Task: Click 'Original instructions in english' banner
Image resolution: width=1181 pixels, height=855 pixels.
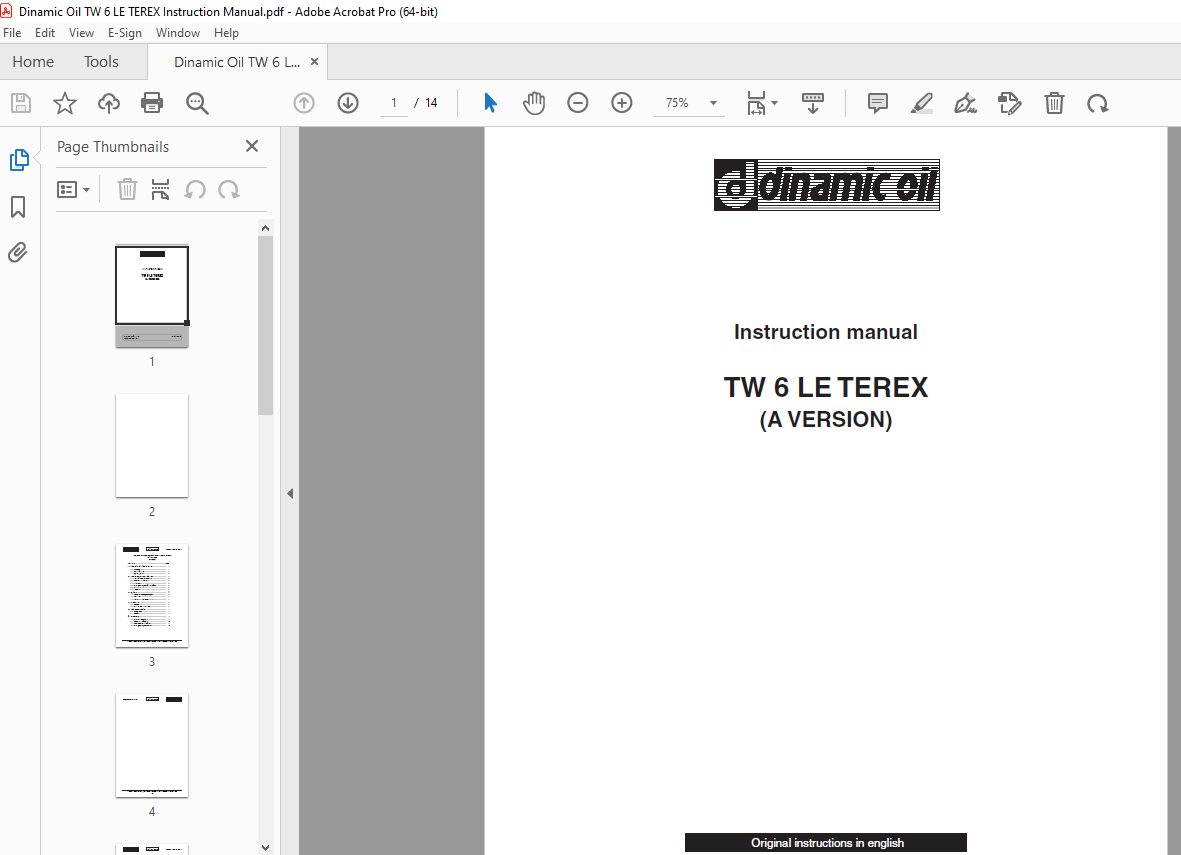Action: (826, 842)
